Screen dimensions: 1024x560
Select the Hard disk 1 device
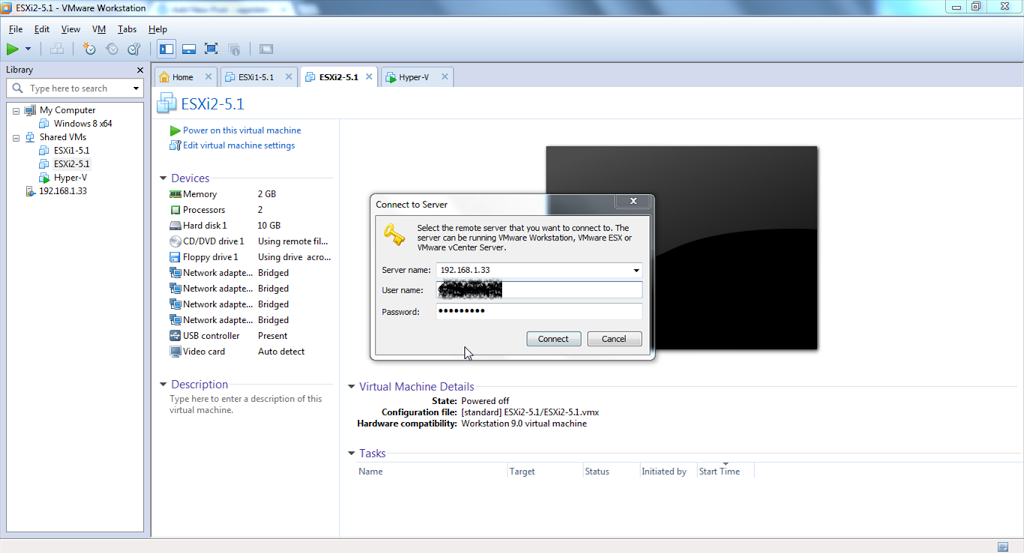point(250,225)
